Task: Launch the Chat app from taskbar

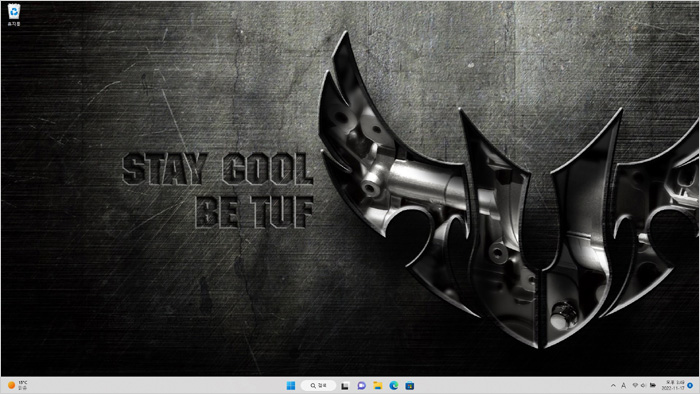Action: [x=361, y=386]
